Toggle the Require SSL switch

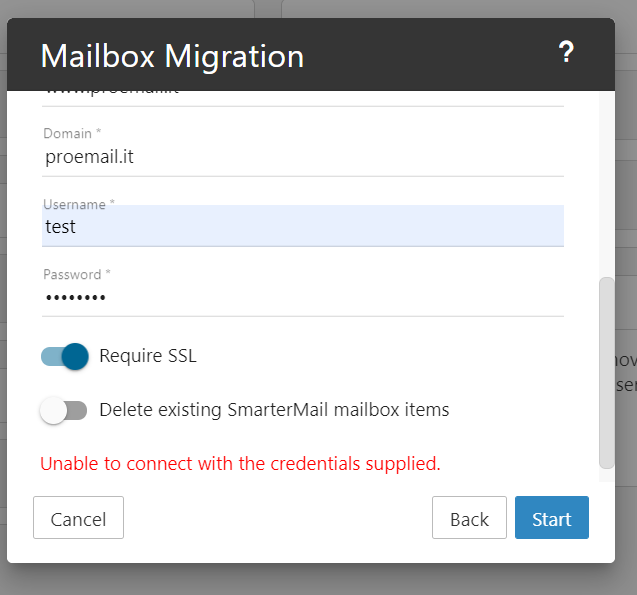click(65, 356)
